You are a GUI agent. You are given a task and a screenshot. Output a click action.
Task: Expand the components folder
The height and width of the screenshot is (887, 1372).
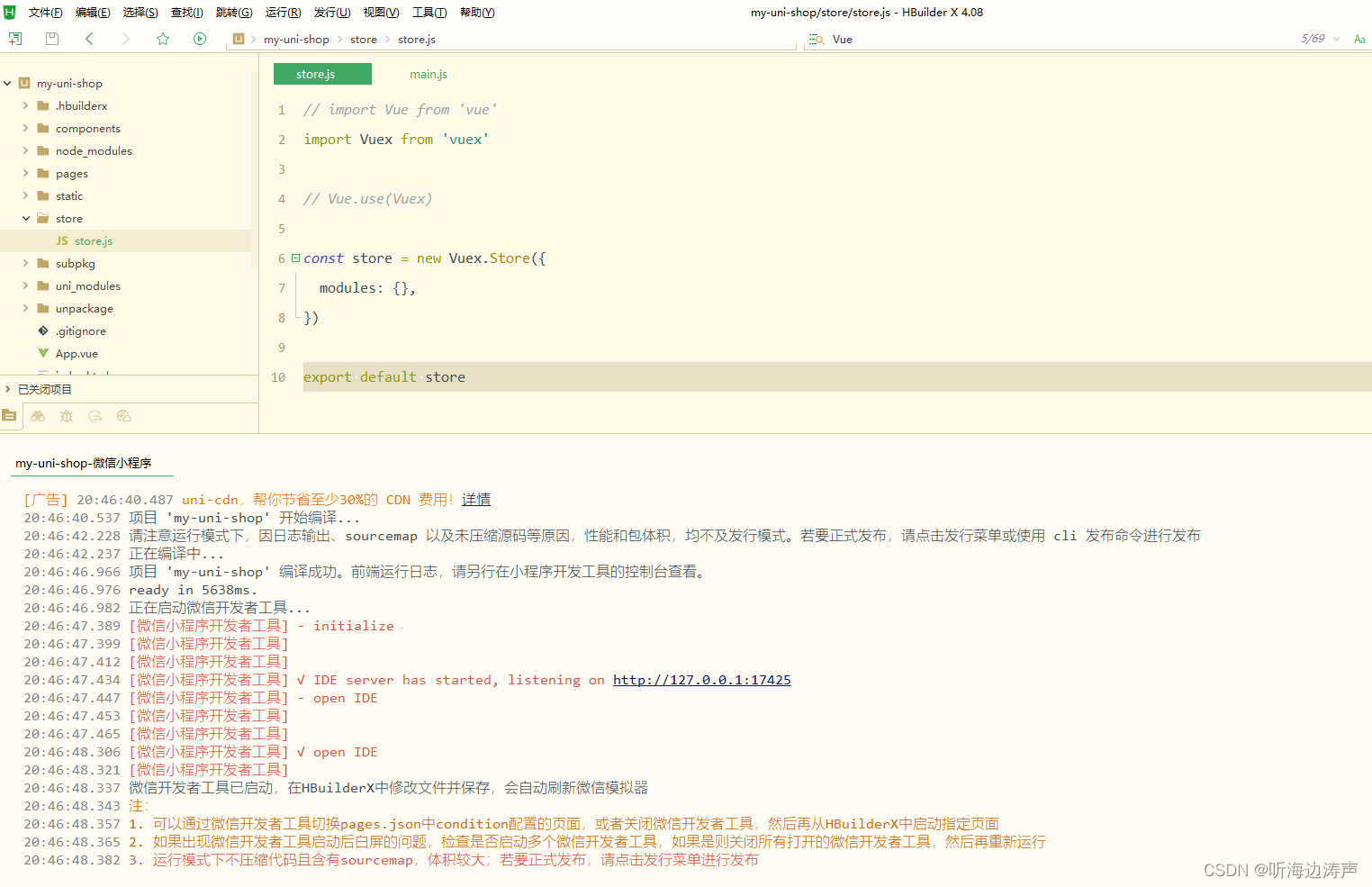pyautogui.click(x=25, y=128)
